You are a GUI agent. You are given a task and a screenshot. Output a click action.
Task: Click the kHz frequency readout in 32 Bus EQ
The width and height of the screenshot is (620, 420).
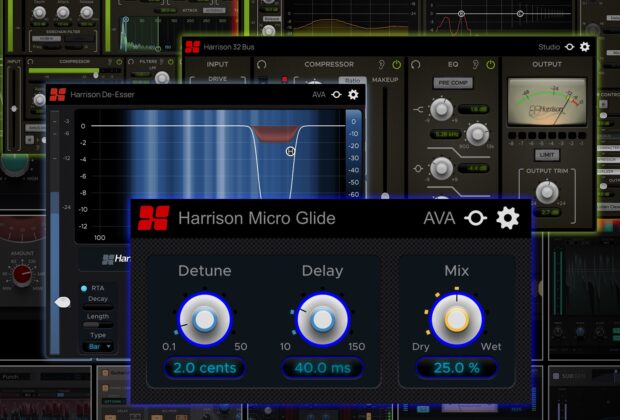(446, 134)
